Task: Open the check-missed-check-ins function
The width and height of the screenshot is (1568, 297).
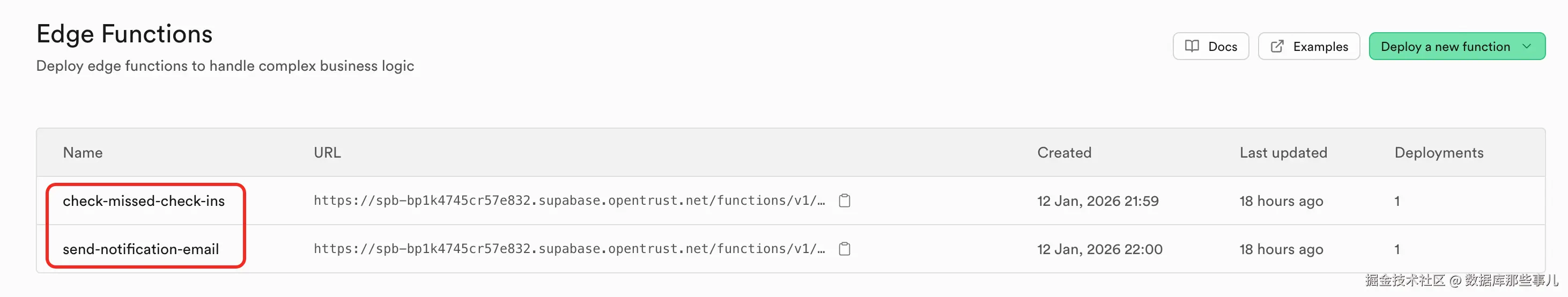Action: (x=144, y=201)
